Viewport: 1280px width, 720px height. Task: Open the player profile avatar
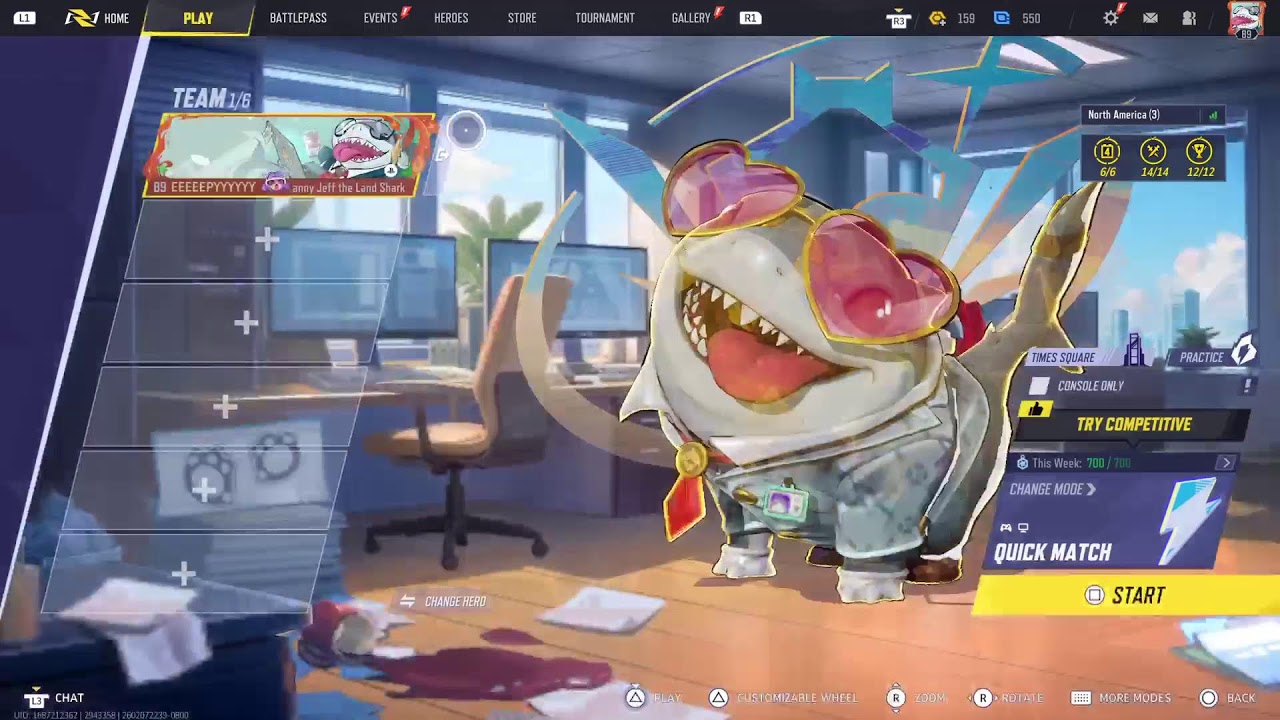pyautogui.click(x=1245, y=20)
